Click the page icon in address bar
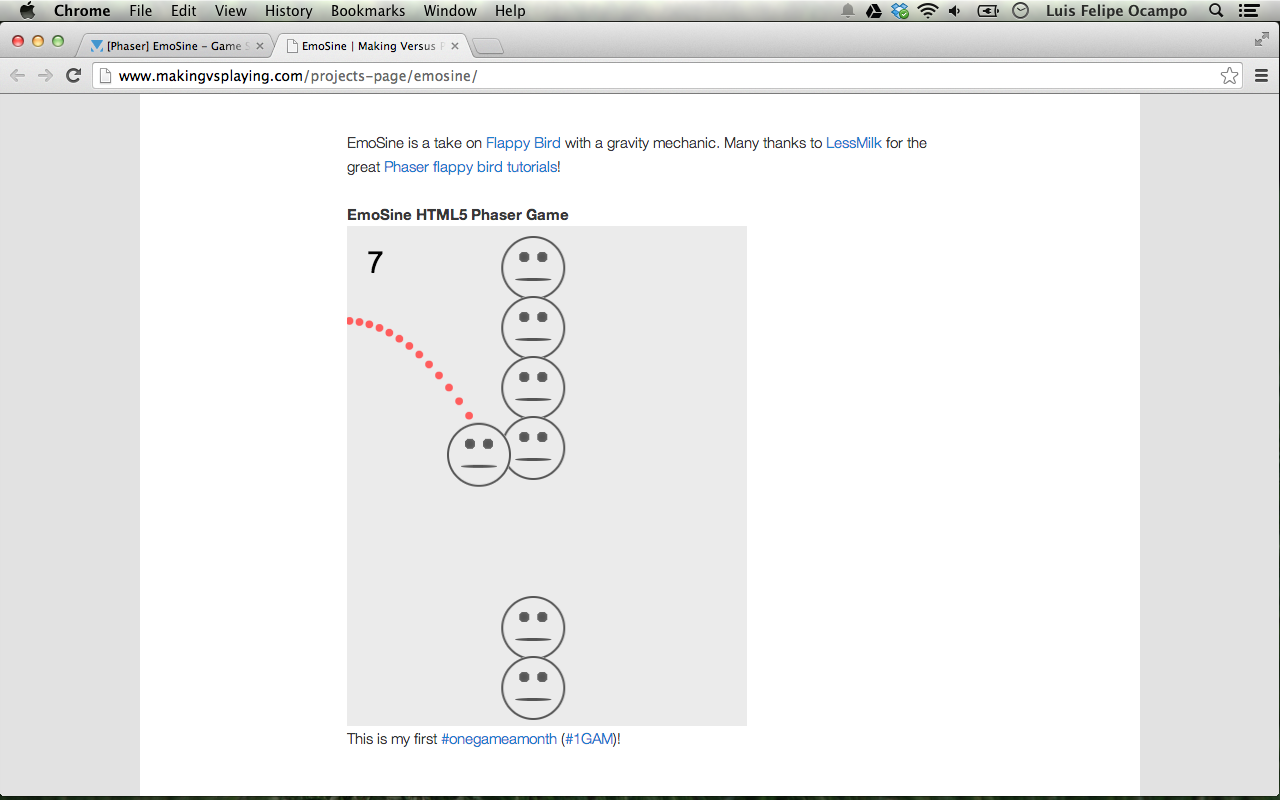The image size is (1280, 800). [x=105, y=76]
